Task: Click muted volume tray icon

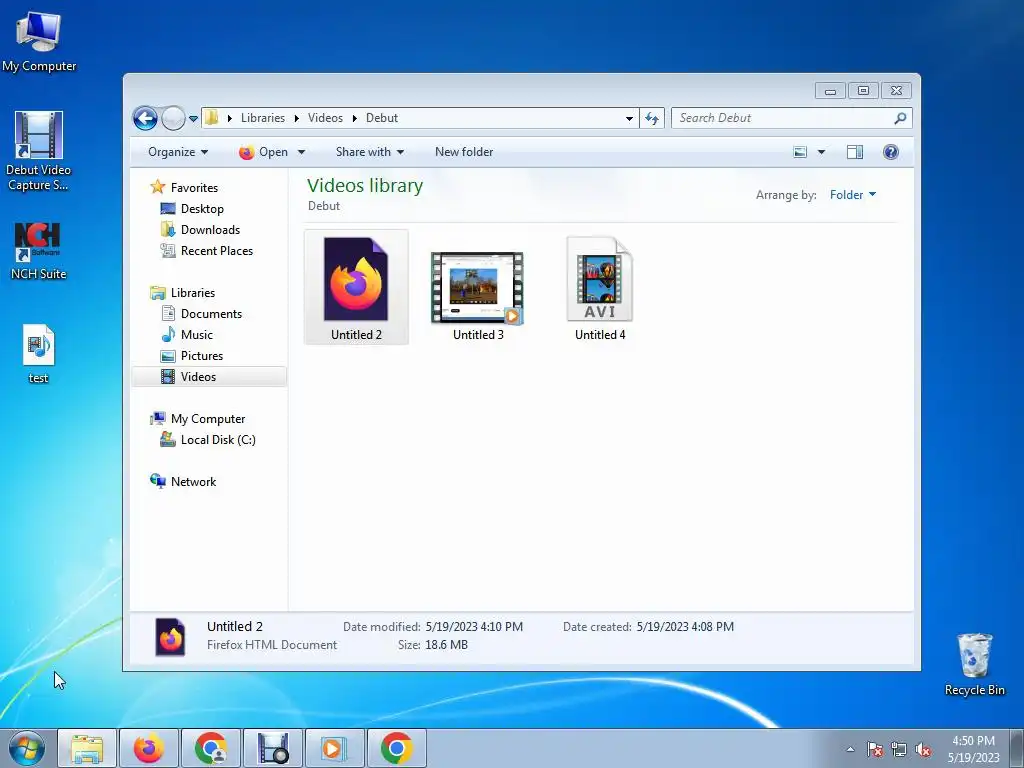Action: click(x=923, y=749)
